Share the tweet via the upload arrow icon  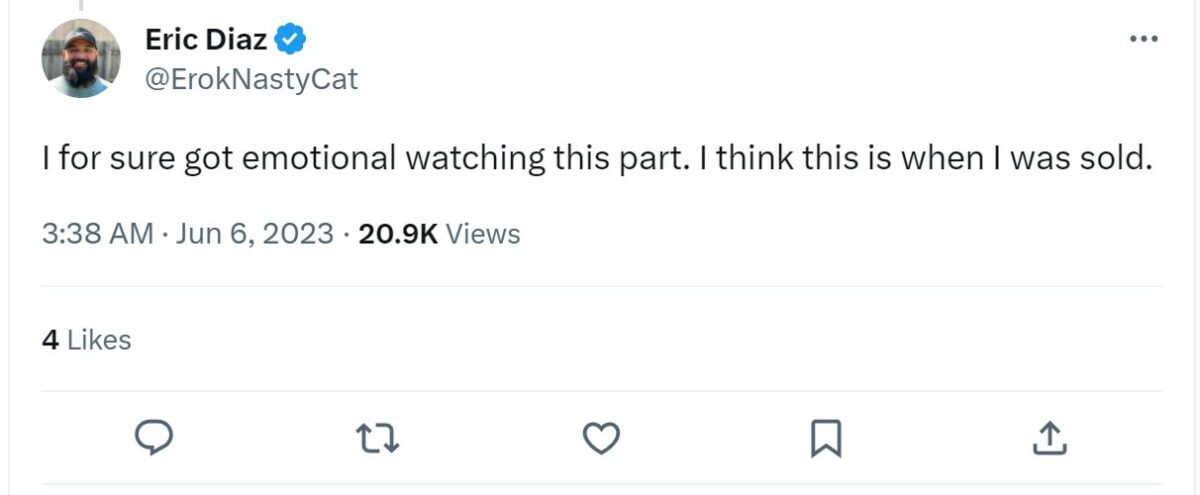click(1050, 437)
